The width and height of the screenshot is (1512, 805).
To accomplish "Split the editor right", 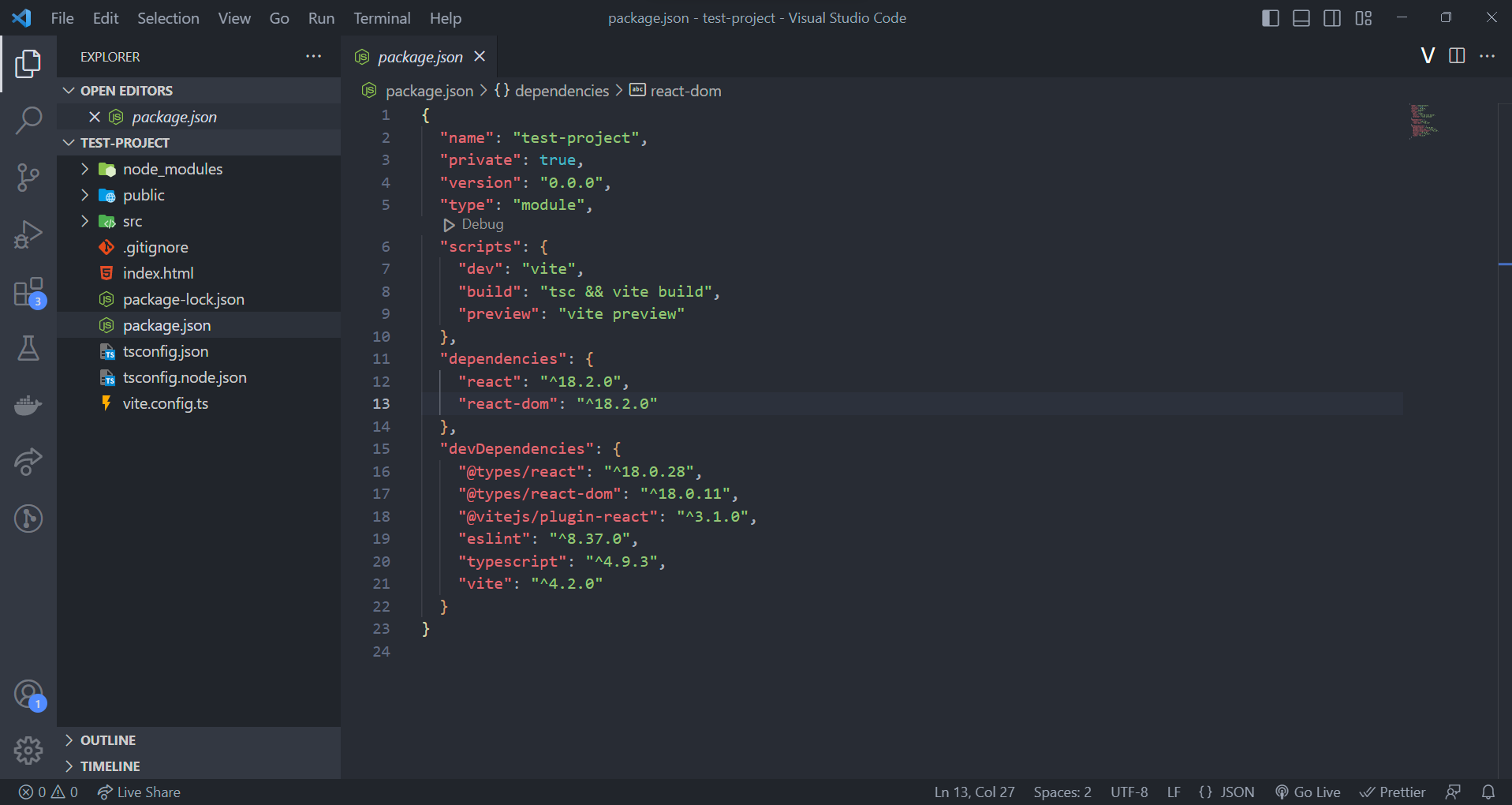I will 1457,55.
